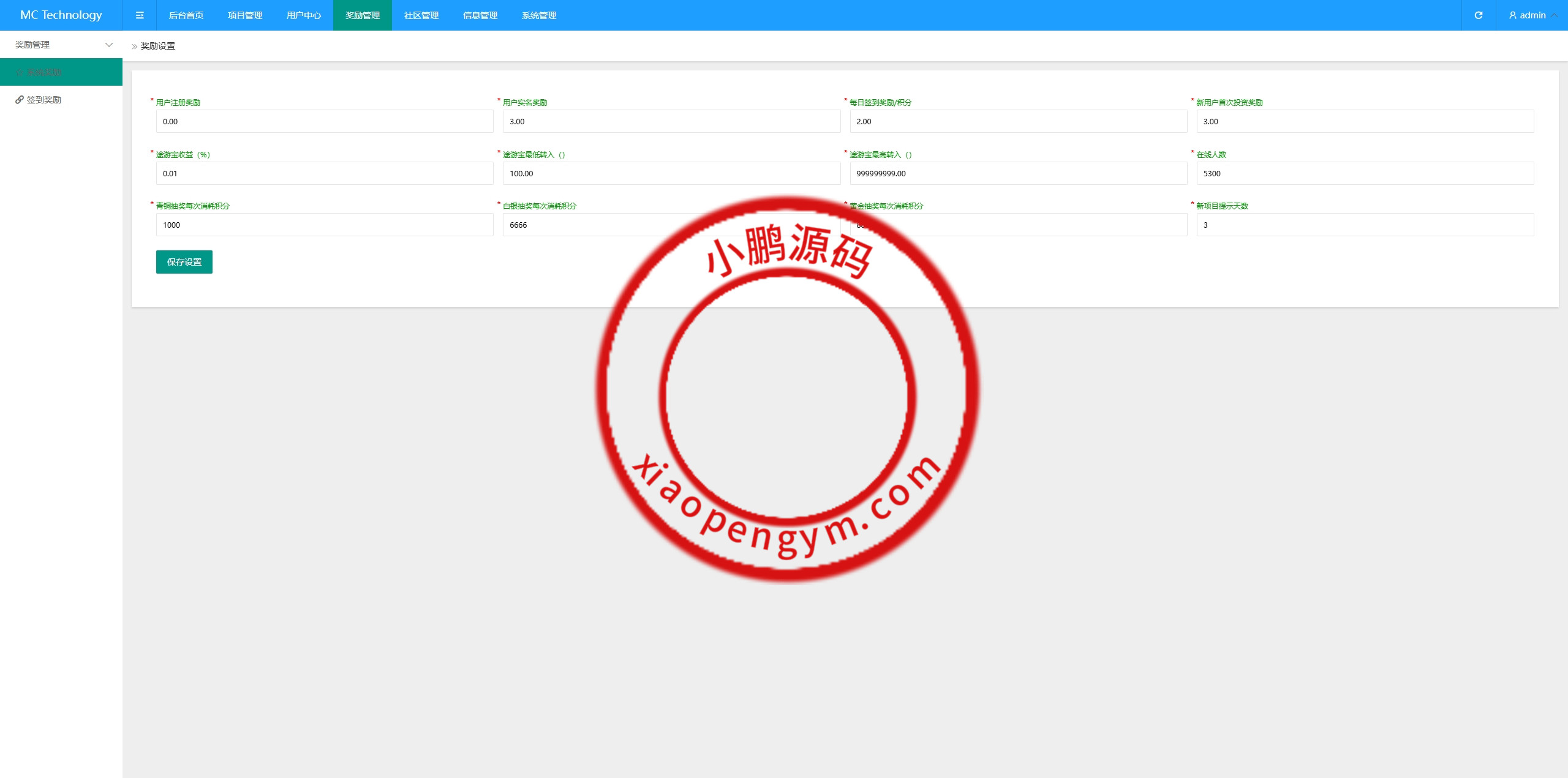The image size is (1568, 778).
Task: Click the 在线人数 input showing 5300
Action: (1365, 174)
